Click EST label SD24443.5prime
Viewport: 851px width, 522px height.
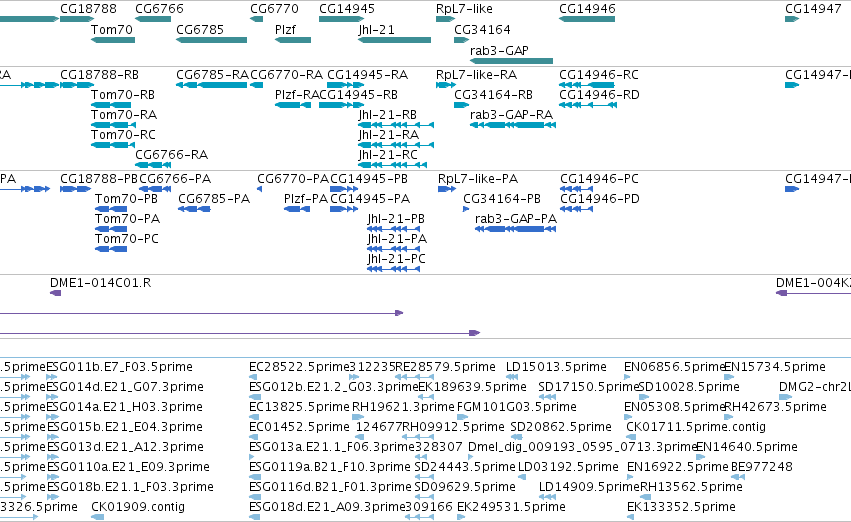coord(465,467)
